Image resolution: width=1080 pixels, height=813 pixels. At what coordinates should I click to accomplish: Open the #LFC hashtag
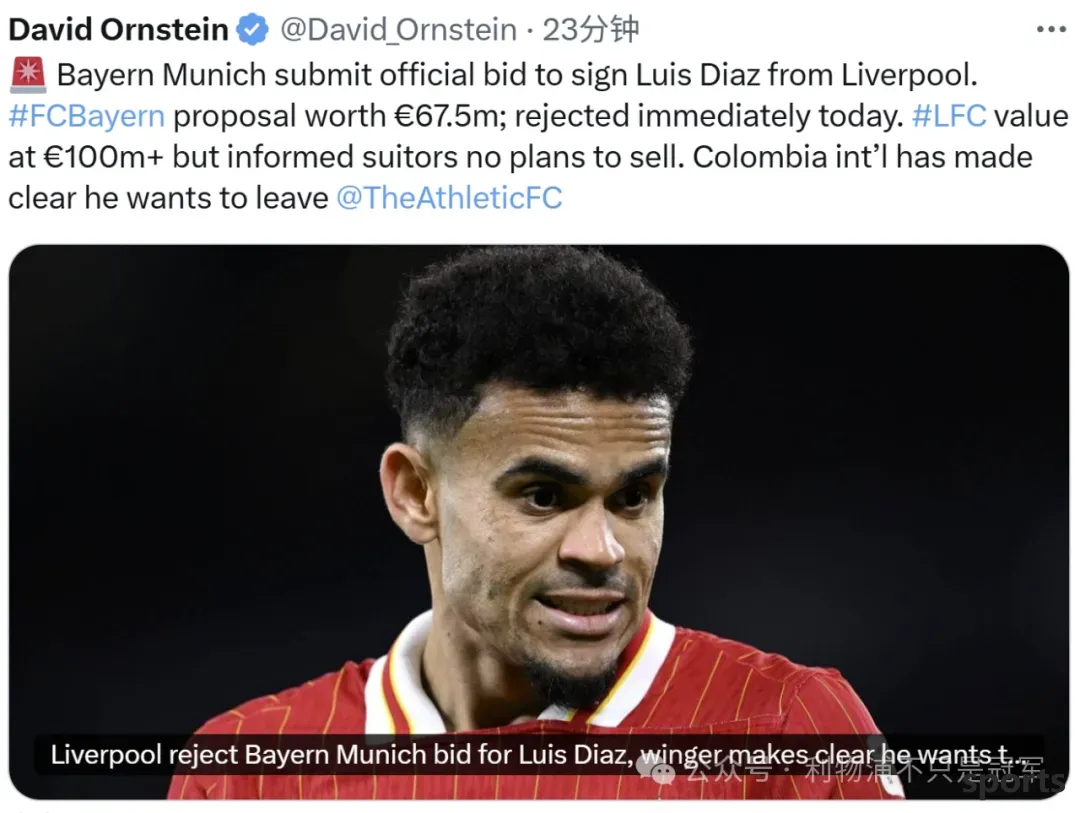(x=948, y=116)
